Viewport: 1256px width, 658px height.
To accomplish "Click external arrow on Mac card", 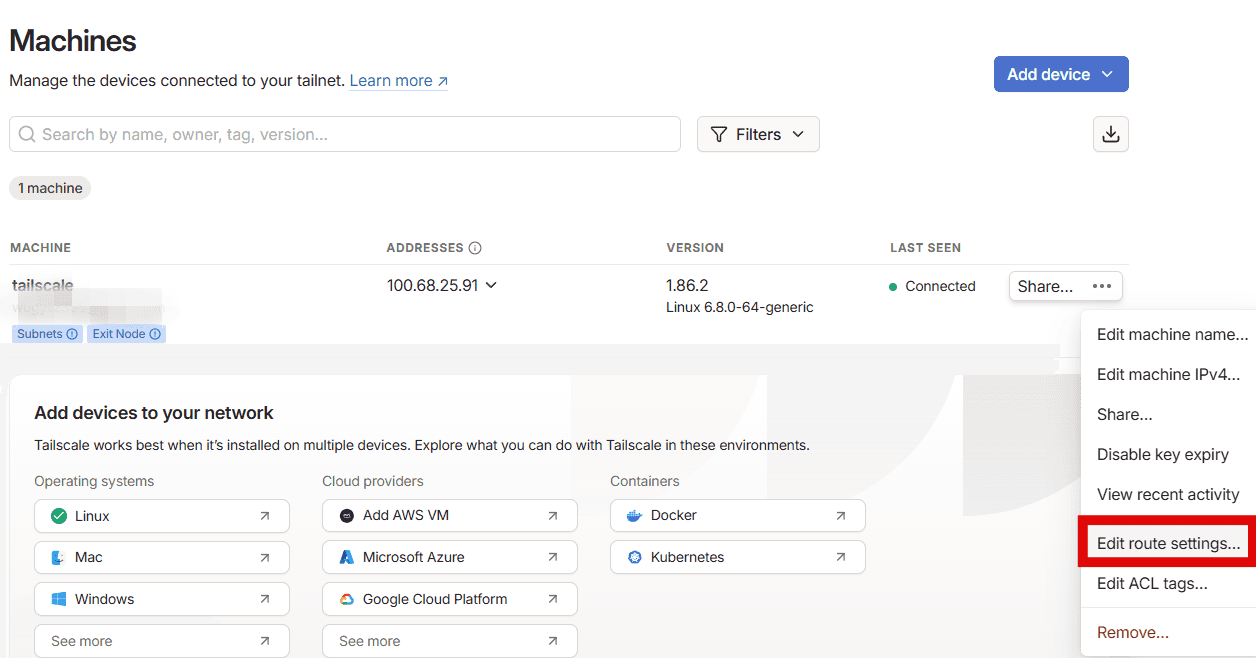I will (264, 557).
